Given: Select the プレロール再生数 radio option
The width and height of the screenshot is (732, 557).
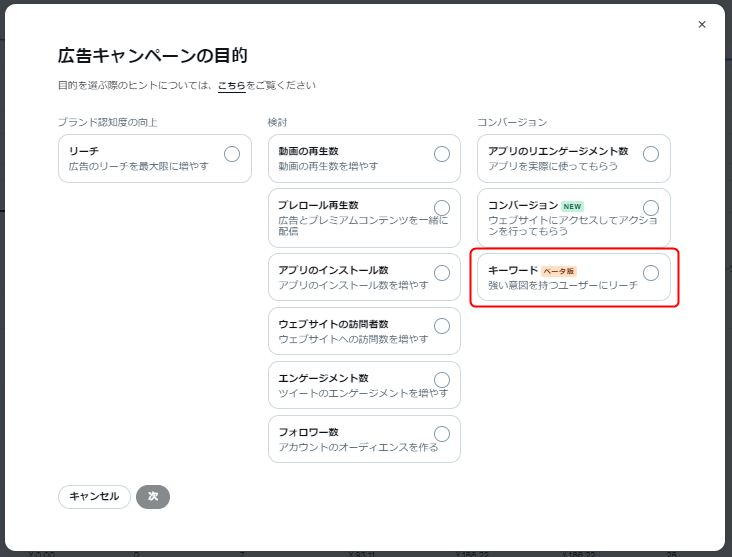Looking at the screenshot, I should (x=442, y=208).
